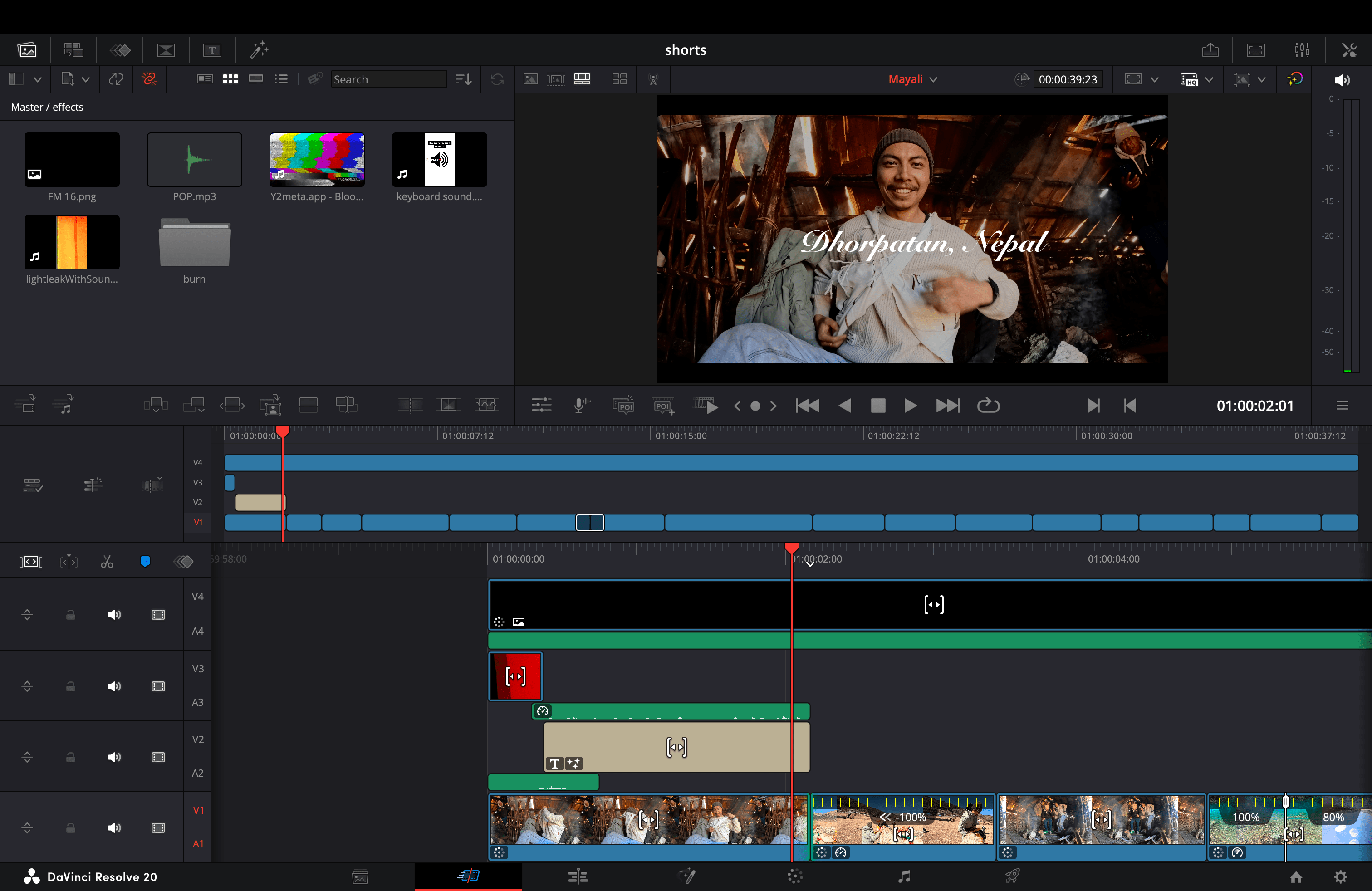Open the Media Pool panel
1372x891 pixels.
27,49
